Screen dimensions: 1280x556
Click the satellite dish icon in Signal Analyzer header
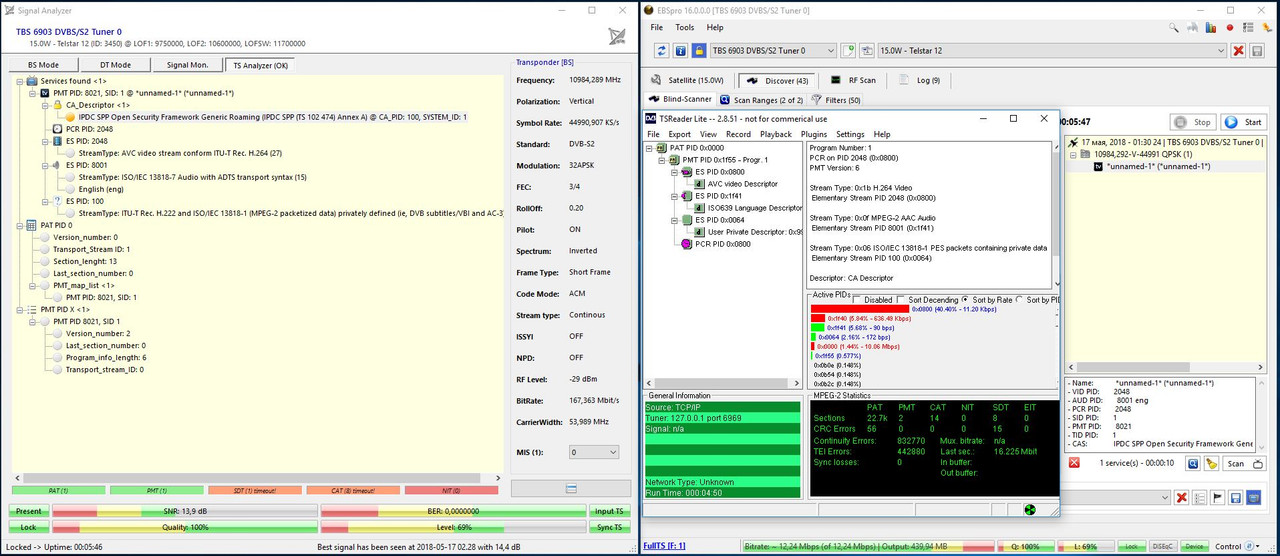click(x=617, y=36)
